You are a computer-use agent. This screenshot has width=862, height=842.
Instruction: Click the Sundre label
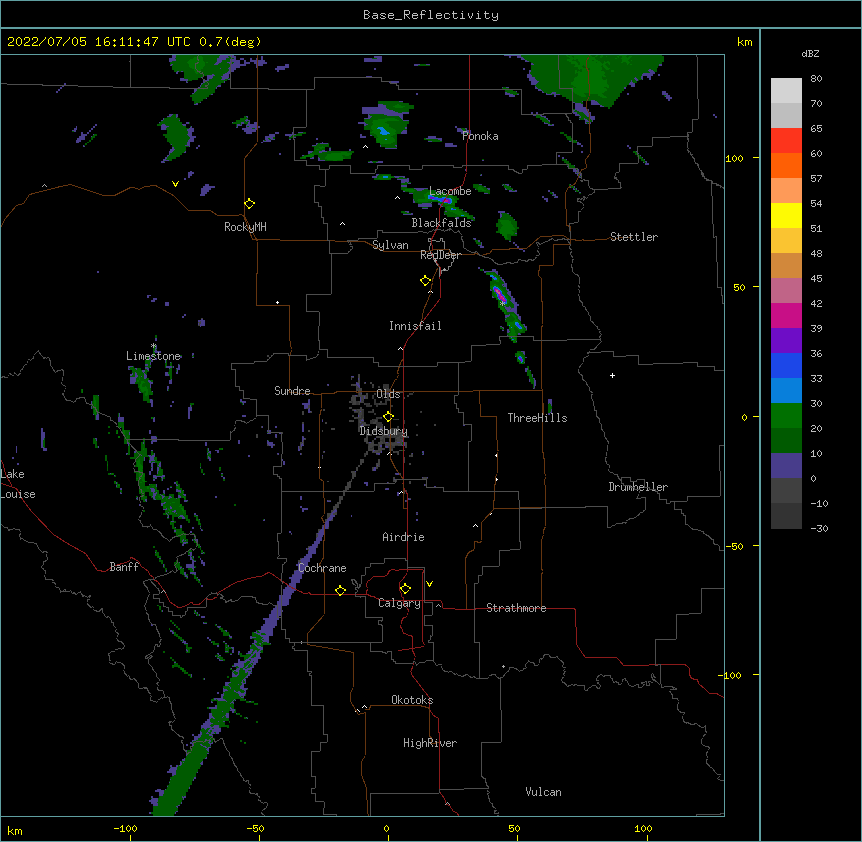coord(292,391)
